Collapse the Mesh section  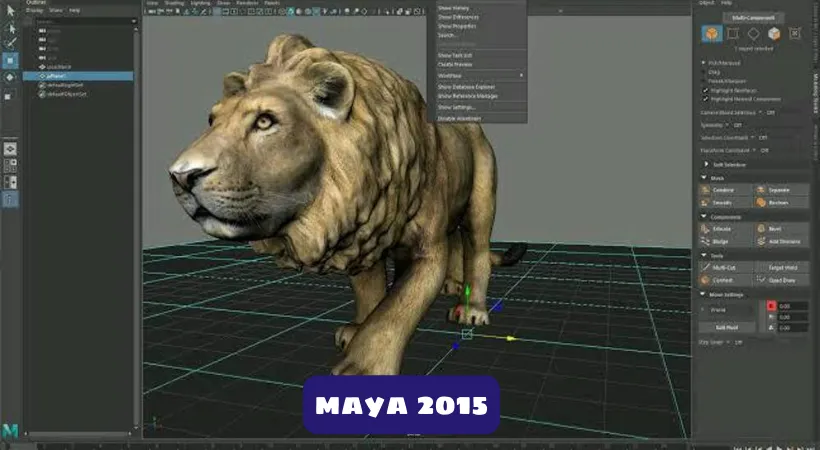point(703,177)
